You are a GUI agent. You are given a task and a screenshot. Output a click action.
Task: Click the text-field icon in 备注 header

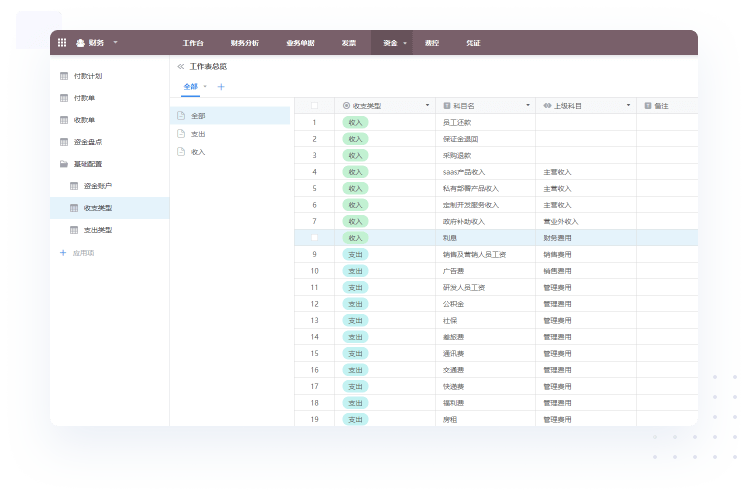tap(648, 105)
